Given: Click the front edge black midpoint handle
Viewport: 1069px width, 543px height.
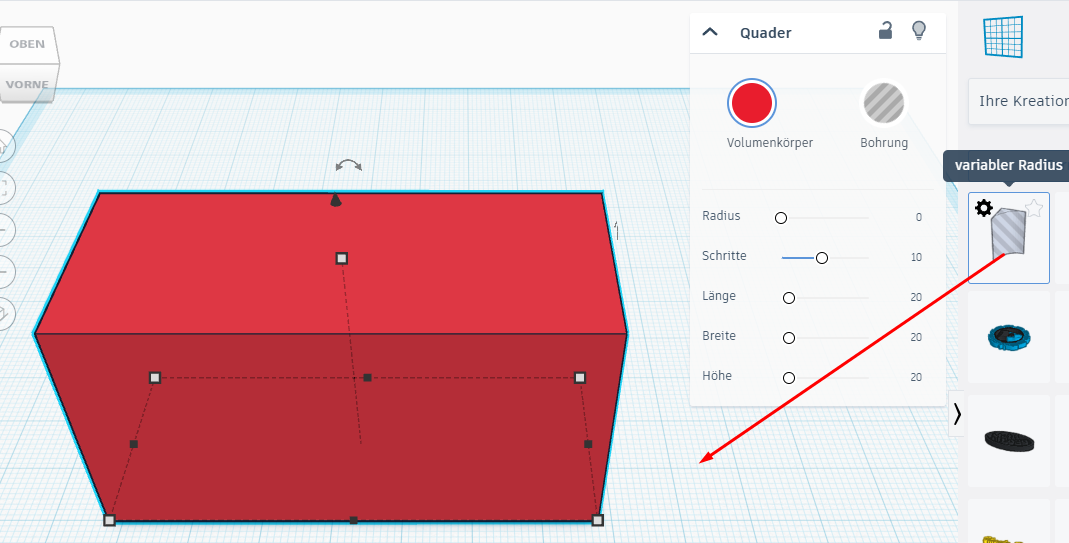Looking at the screenshot, I should pyautogui.click(x=353, y=520).
